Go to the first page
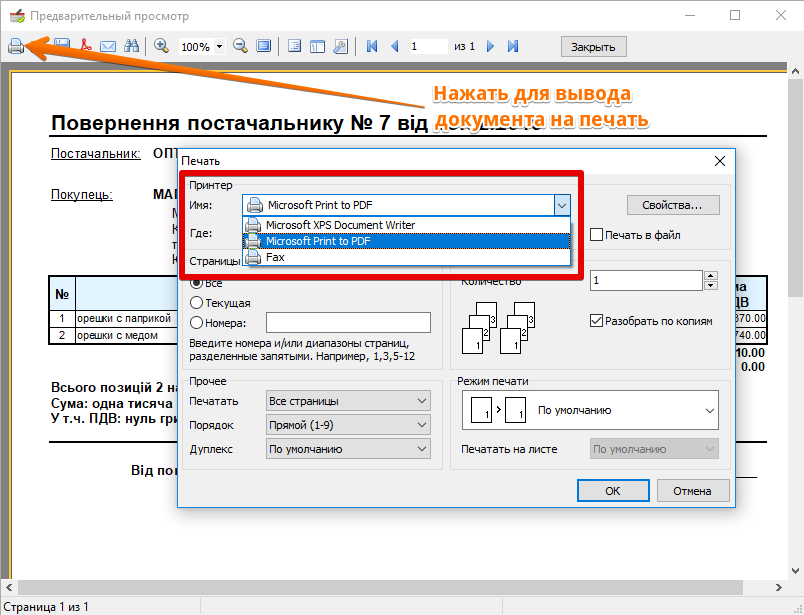Screen dimensions: 804x615 pyautogui.click(x=372, y=46)
